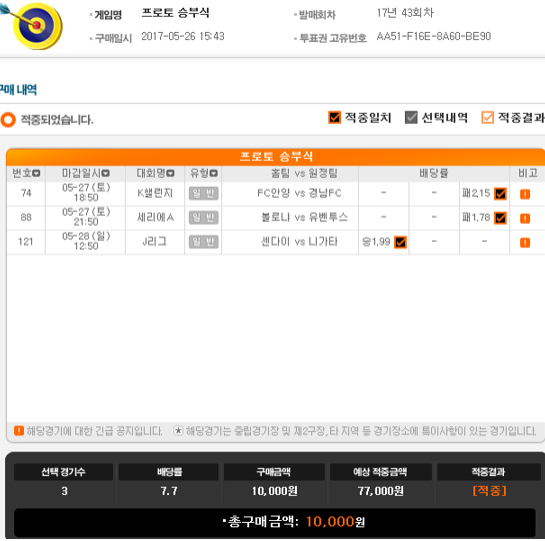Click the urgent notice icon for match 74

coord(525,194)
